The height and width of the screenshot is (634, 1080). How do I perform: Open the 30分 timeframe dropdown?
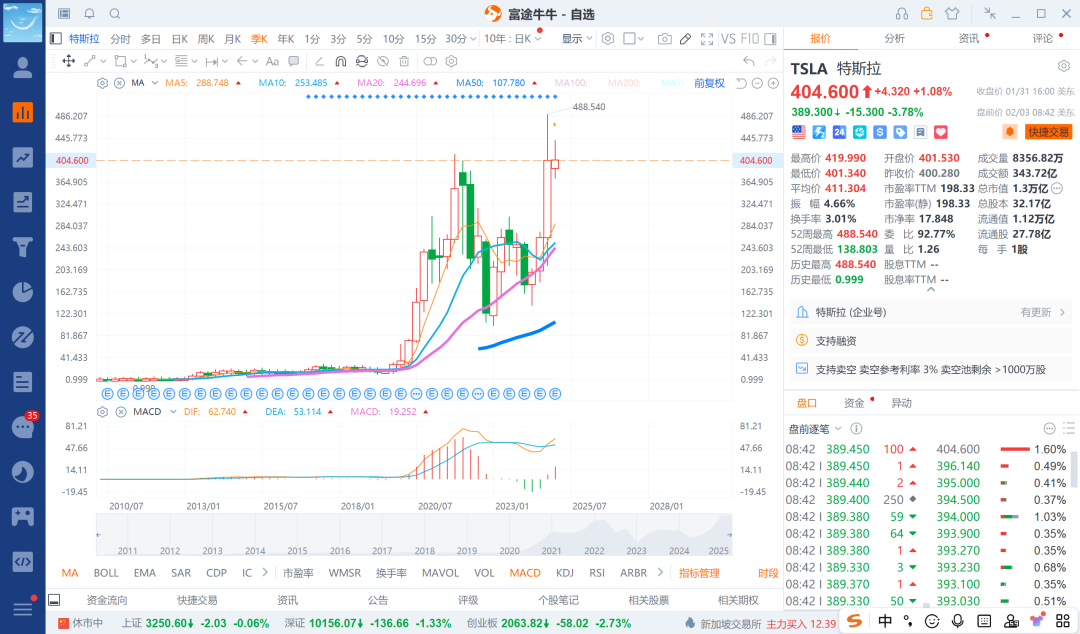coord(461,39)
